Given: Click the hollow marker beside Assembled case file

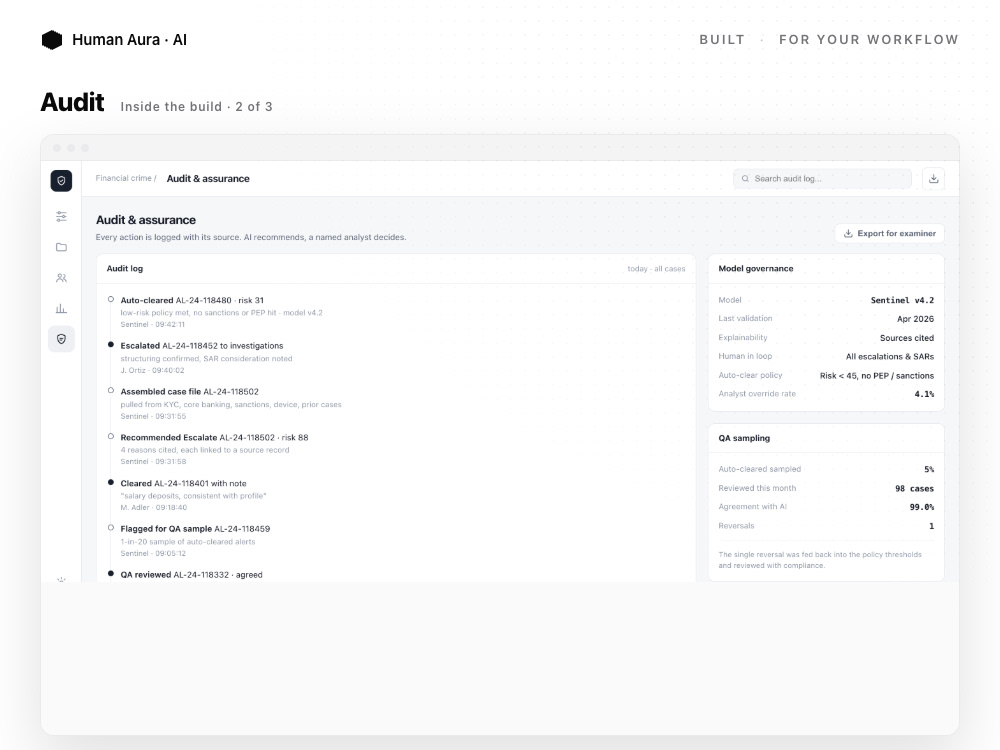Looking at the screenshot, I should click(111, 390).
